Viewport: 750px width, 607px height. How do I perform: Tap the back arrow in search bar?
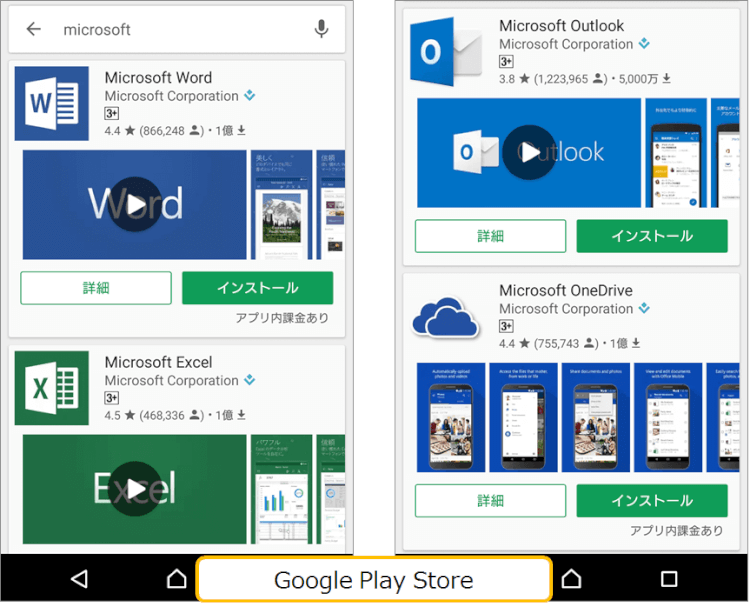[33, 29]
